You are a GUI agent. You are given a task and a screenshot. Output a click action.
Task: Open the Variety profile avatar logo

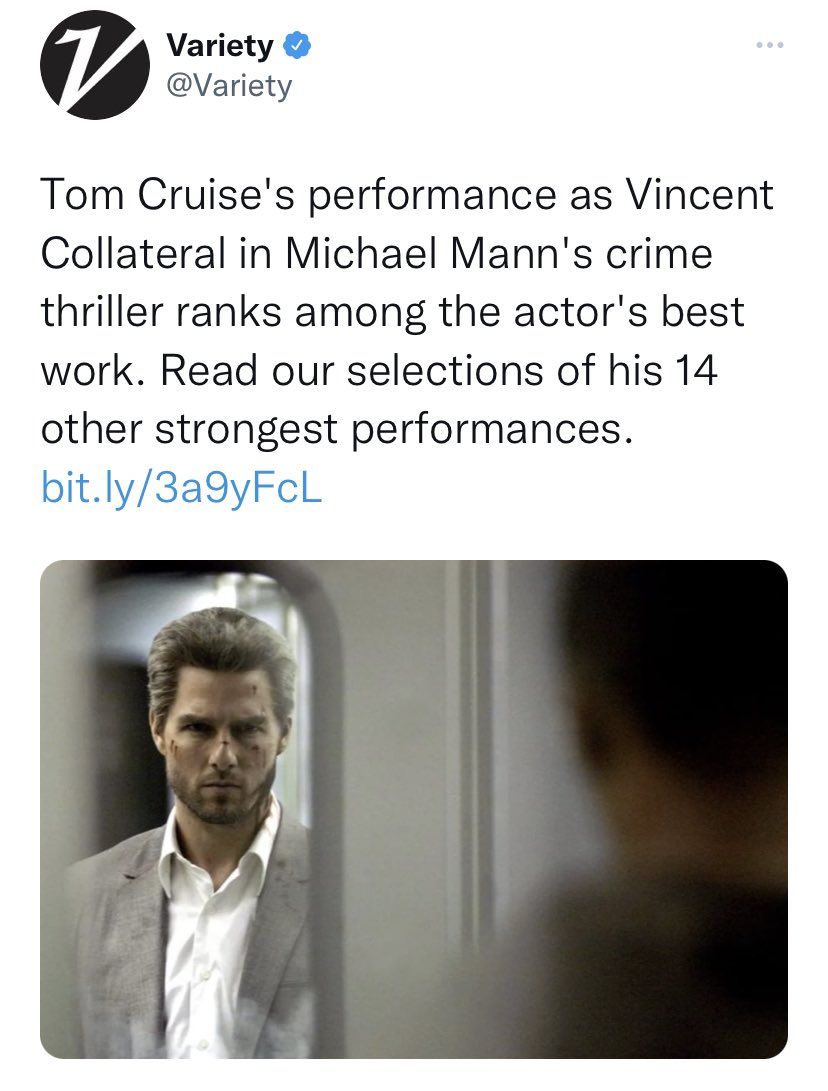pos(88,66)
